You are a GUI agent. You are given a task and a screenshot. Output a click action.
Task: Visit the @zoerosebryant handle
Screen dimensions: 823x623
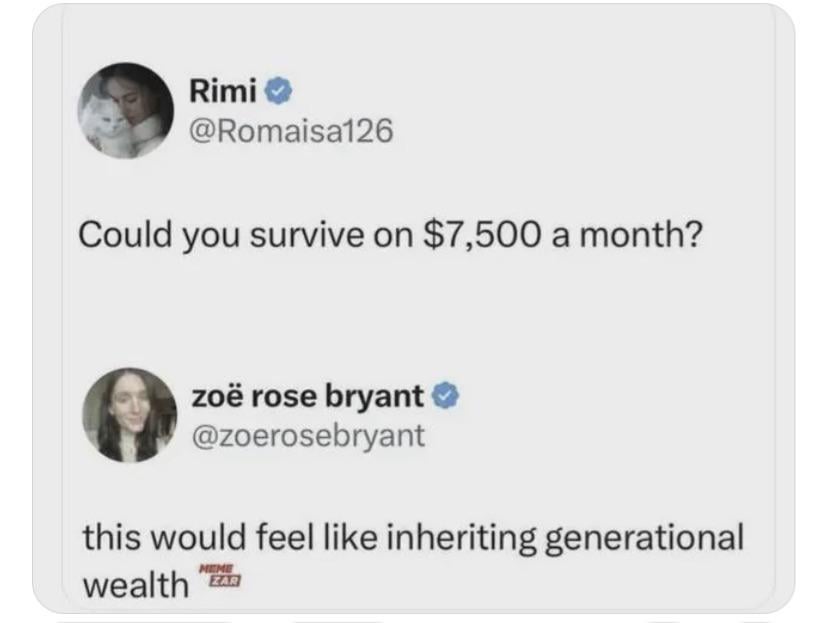pos(307,435)
